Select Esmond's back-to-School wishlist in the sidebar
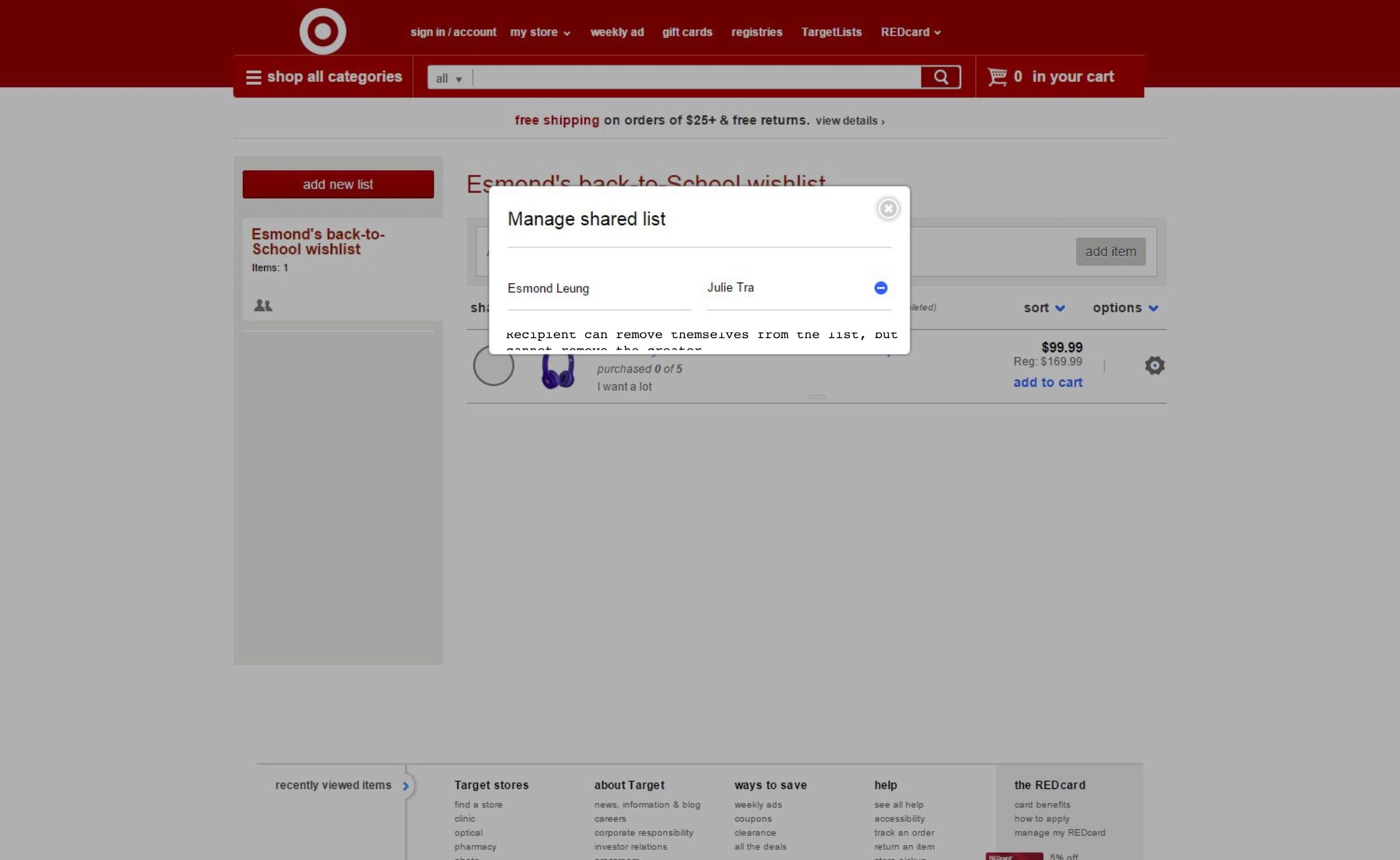The height and width of the screenshot is (860, 1400). [x=318, y=242]
